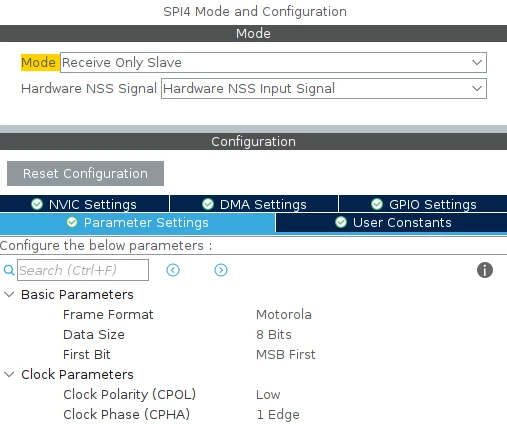Switch to the DMA Settings tab

click(254, 204)
